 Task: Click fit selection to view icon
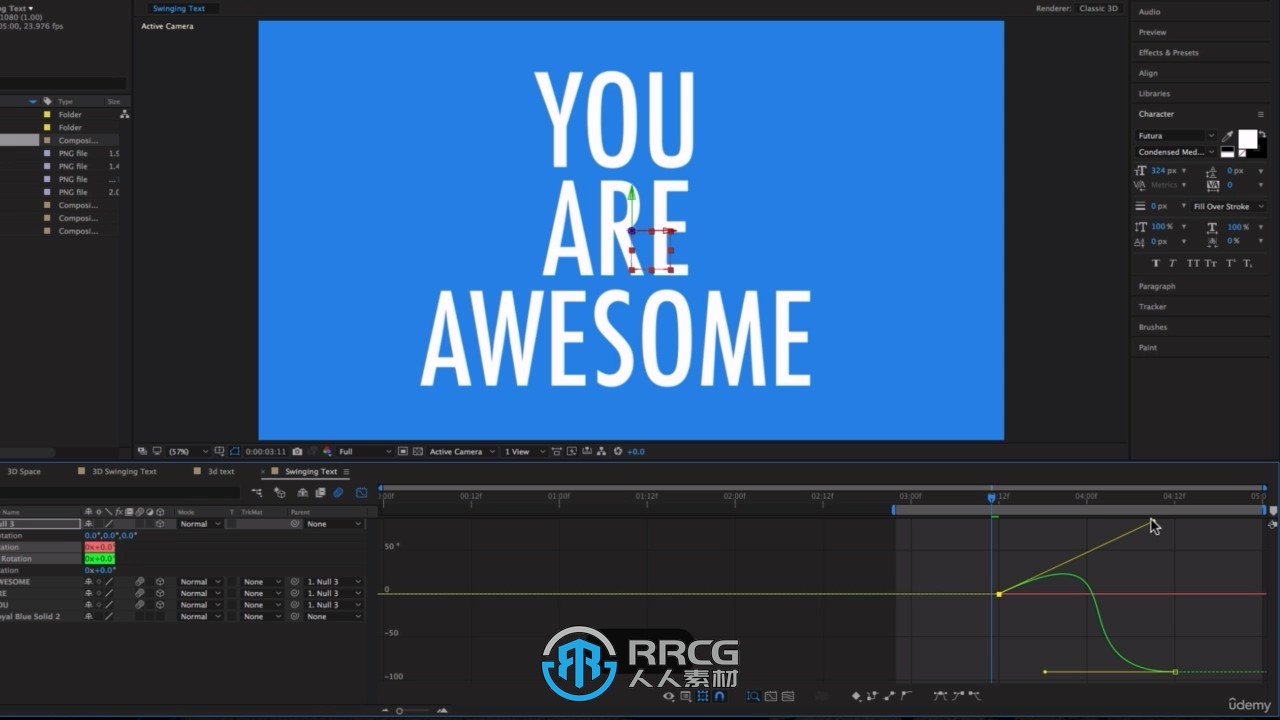(771, 696)
